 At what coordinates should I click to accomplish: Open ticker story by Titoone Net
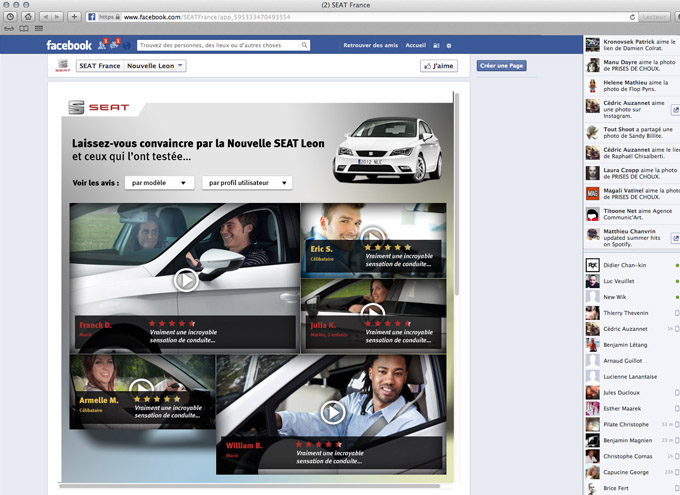pyautogui.click(x=632, y=214)
